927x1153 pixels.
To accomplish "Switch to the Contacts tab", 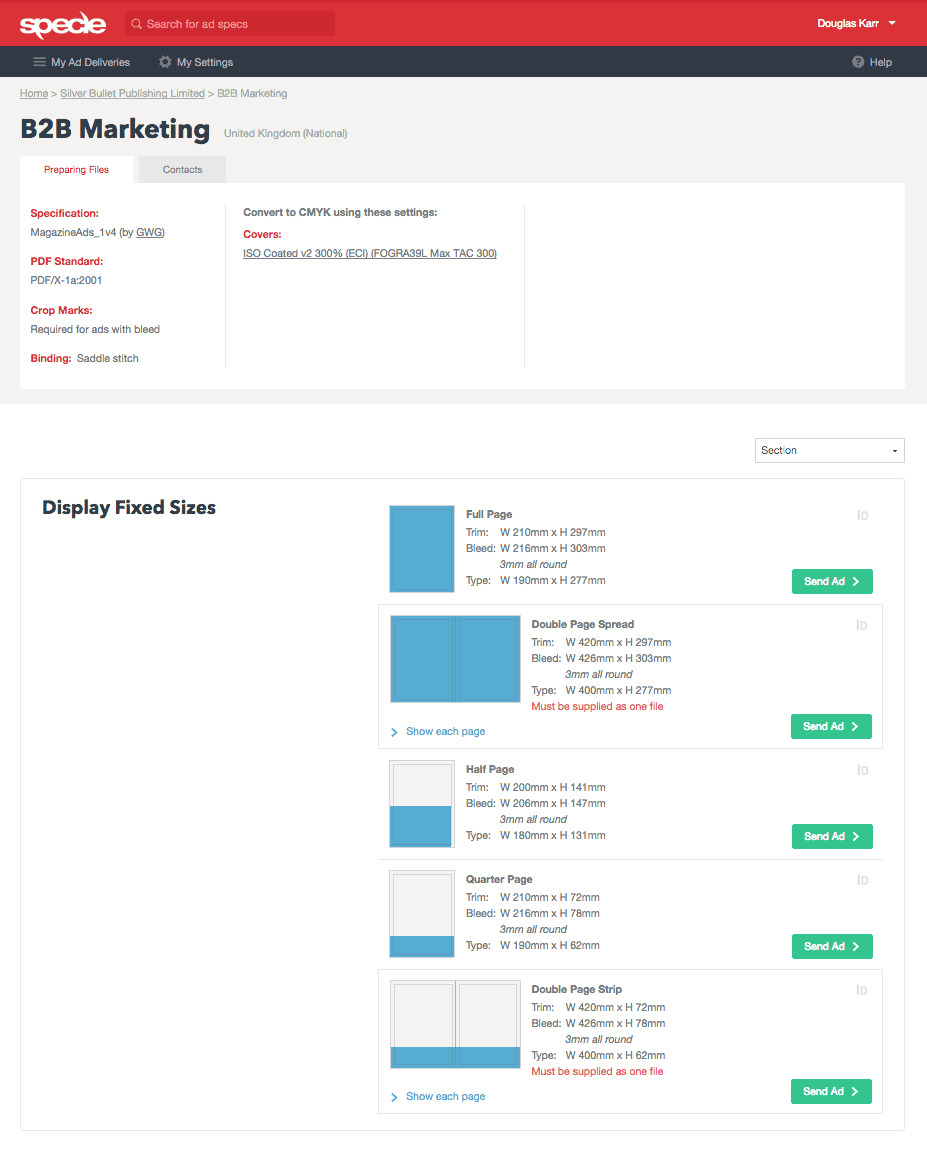I will point(182,170).
